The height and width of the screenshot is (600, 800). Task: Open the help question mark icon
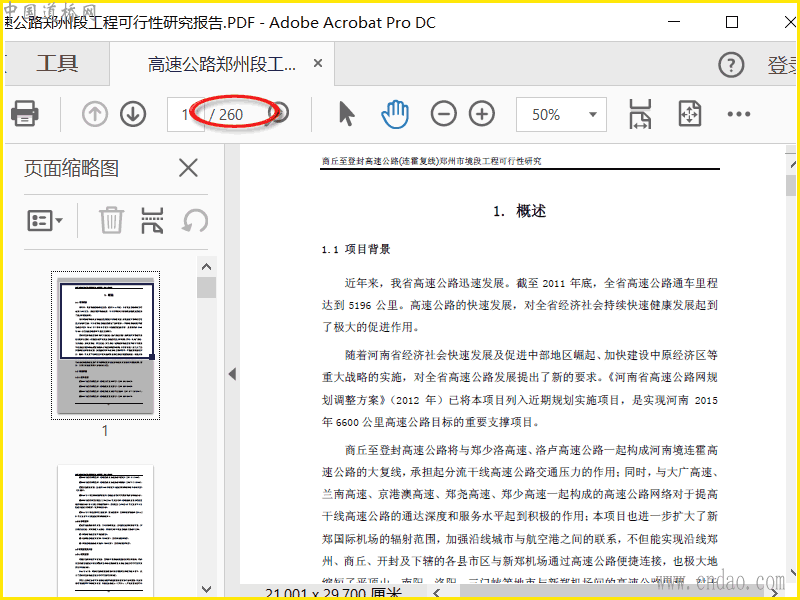click(x=731, y=65)
